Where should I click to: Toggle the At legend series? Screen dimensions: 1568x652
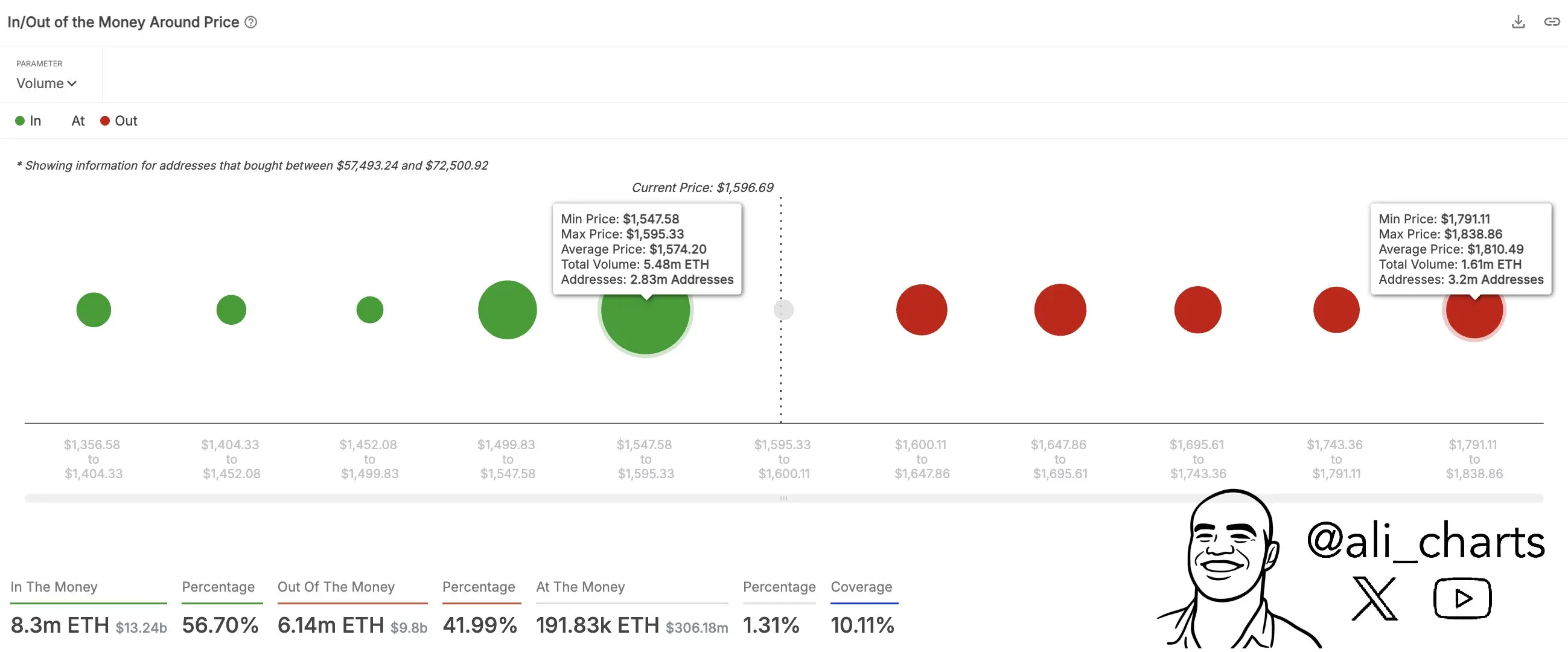click(77, 121)
